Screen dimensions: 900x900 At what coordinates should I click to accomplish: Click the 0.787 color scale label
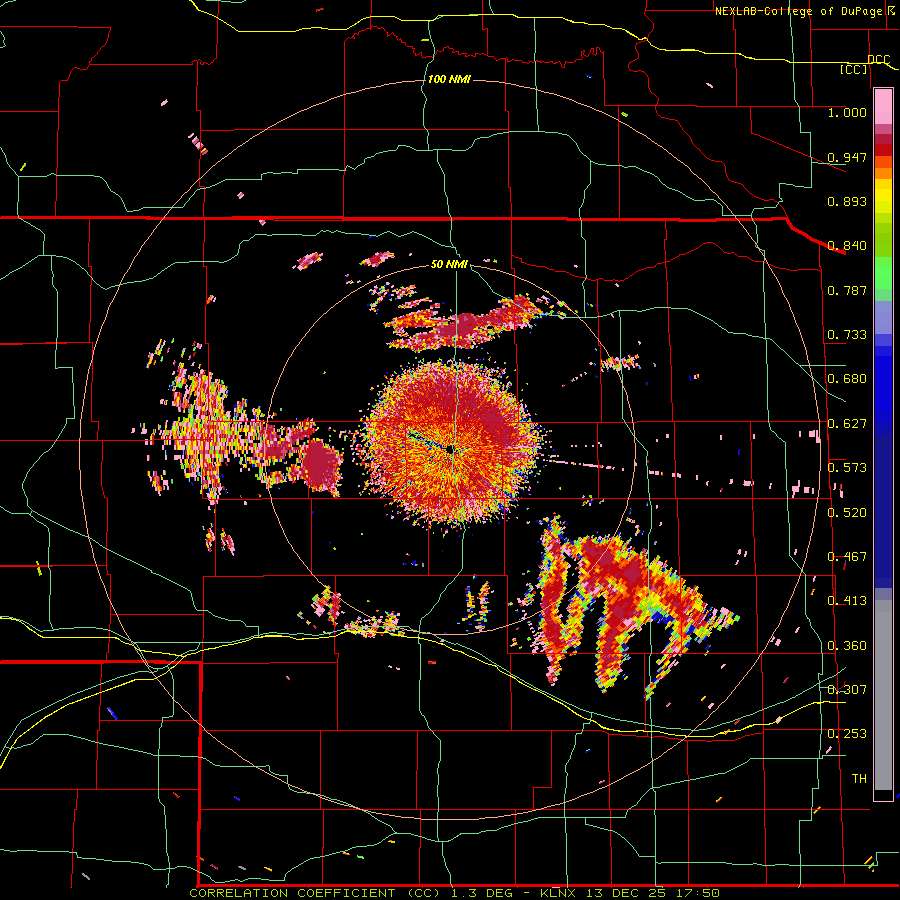(847, 290)
